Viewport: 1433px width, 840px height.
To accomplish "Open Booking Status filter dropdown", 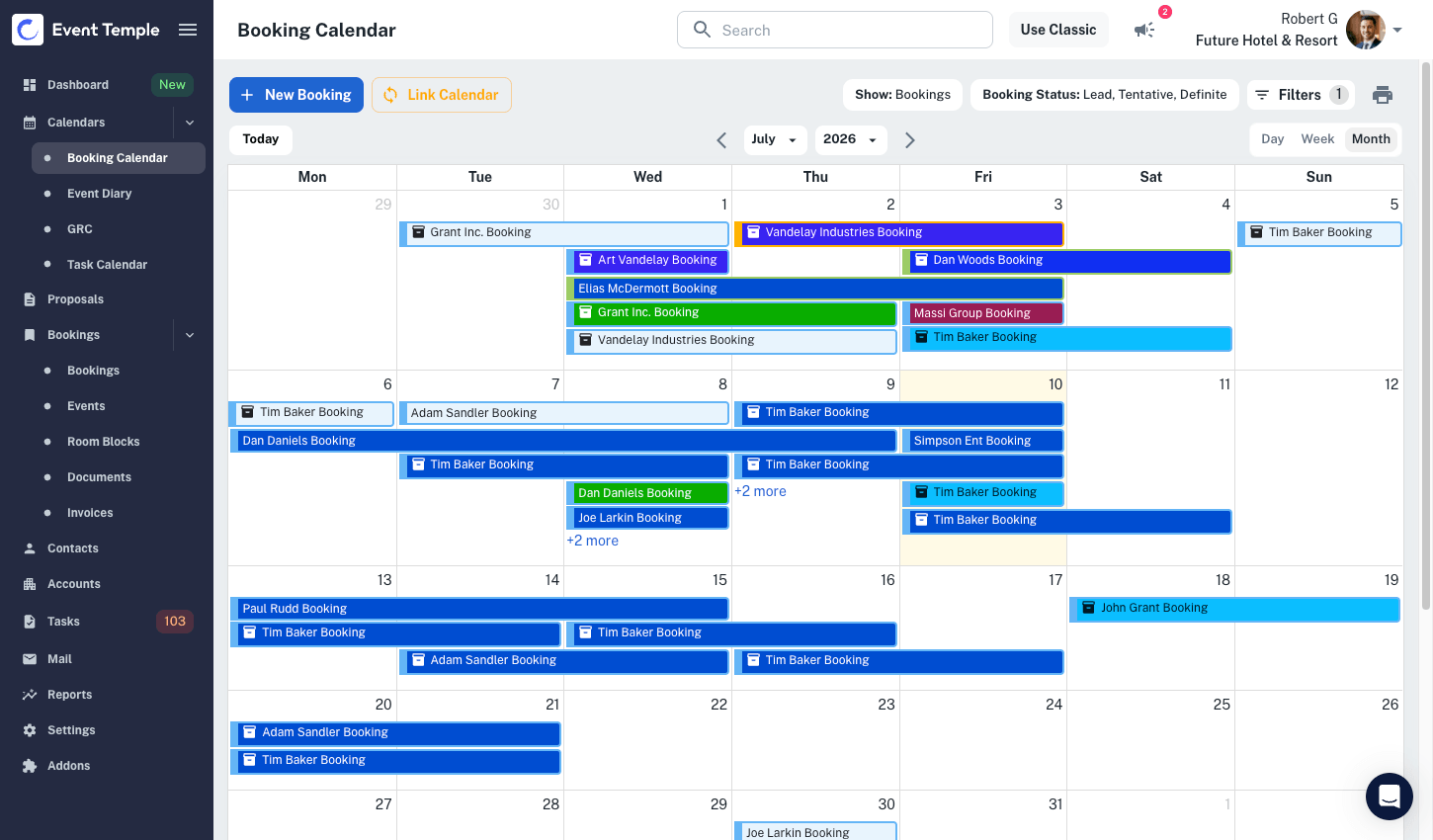I will (1104, 95).
